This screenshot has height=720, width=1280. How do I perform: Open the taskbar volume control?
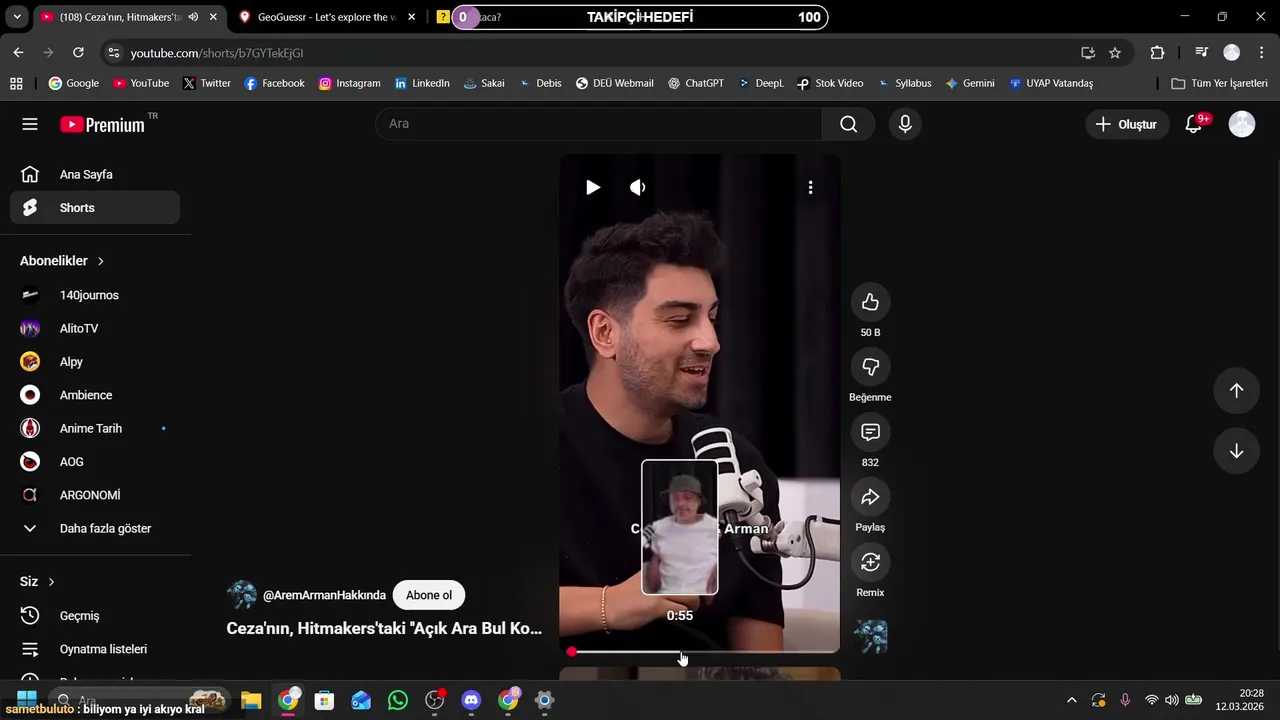pyautogui.click(x=1172, y=700)
